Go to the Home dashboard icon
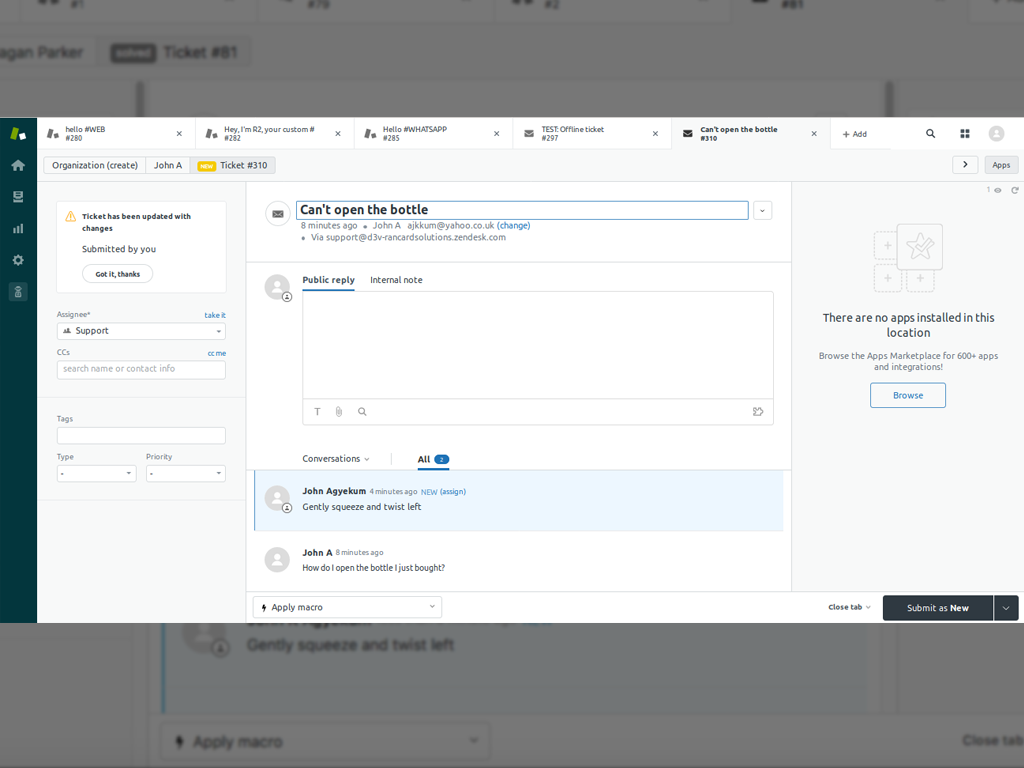Viewport: 1024px width, 768px height. click(x=18, y=165)
